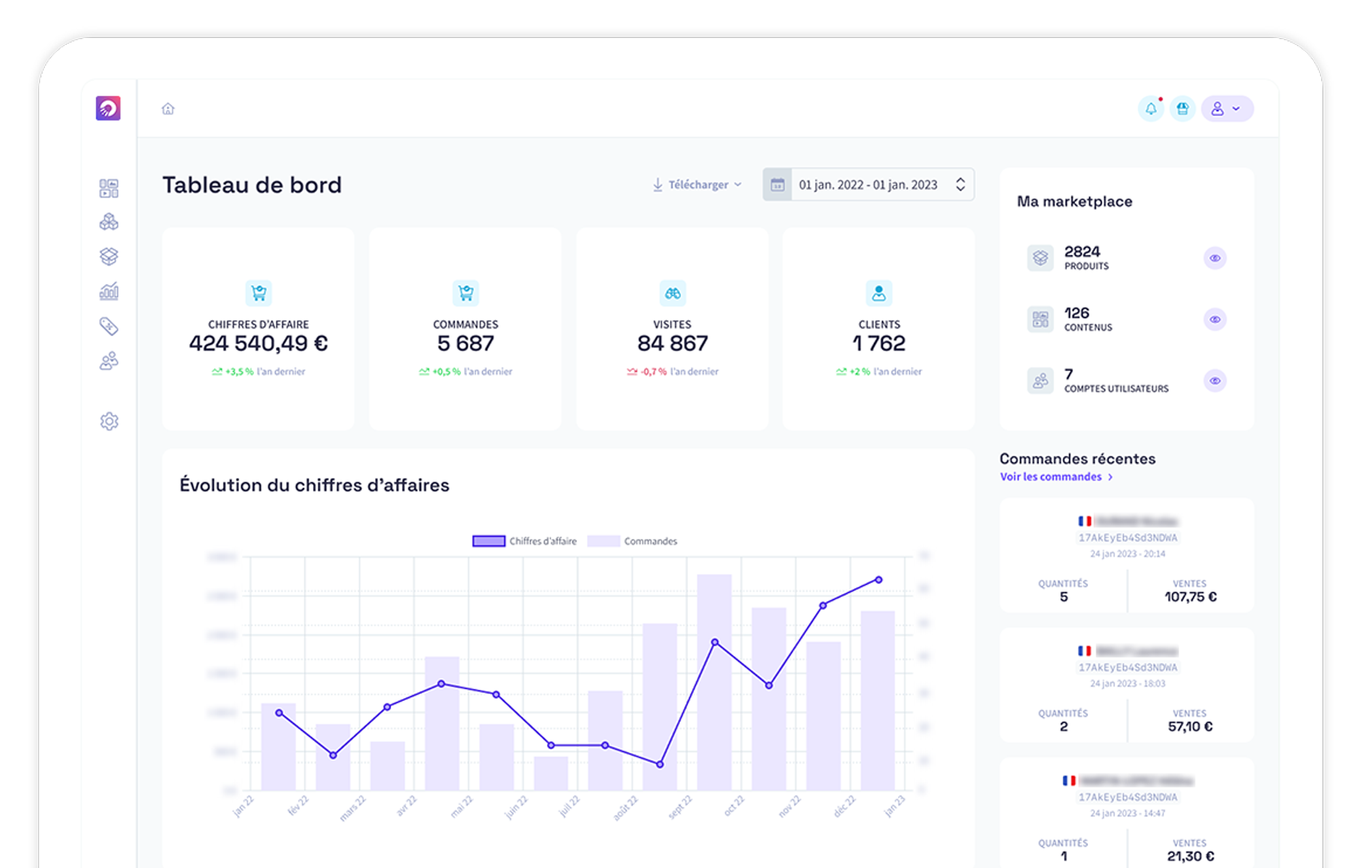
Task: Open the stacked cubes icon in sidebar
Action: coord(109,222)
